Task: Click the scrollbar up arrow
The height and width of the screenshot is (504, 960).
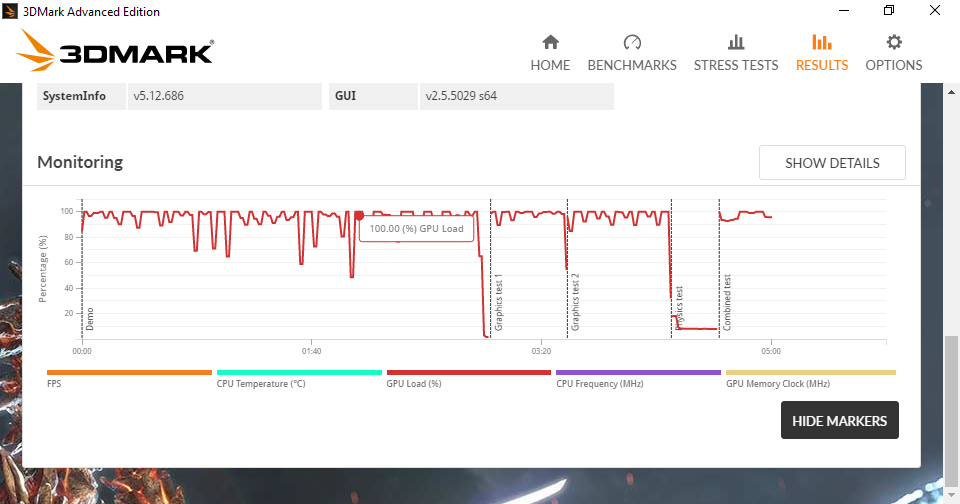Action: pyautogui.click(x=951, y=92)
